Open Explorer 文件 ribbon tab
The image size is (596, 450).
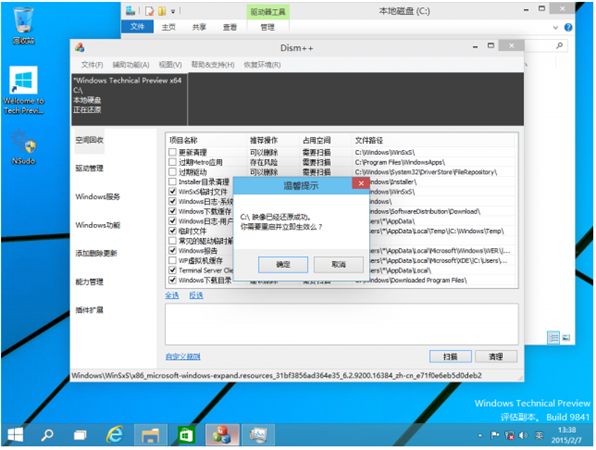(137, 27)
